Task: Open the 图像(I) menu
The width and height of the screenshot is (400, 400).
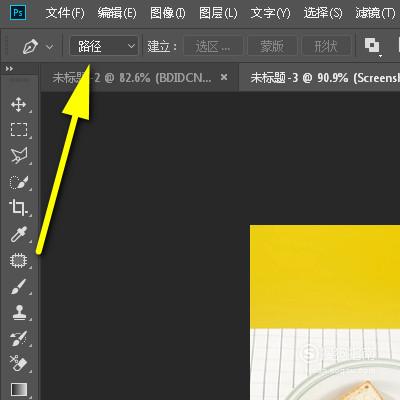Action: [x=168, y=13]
